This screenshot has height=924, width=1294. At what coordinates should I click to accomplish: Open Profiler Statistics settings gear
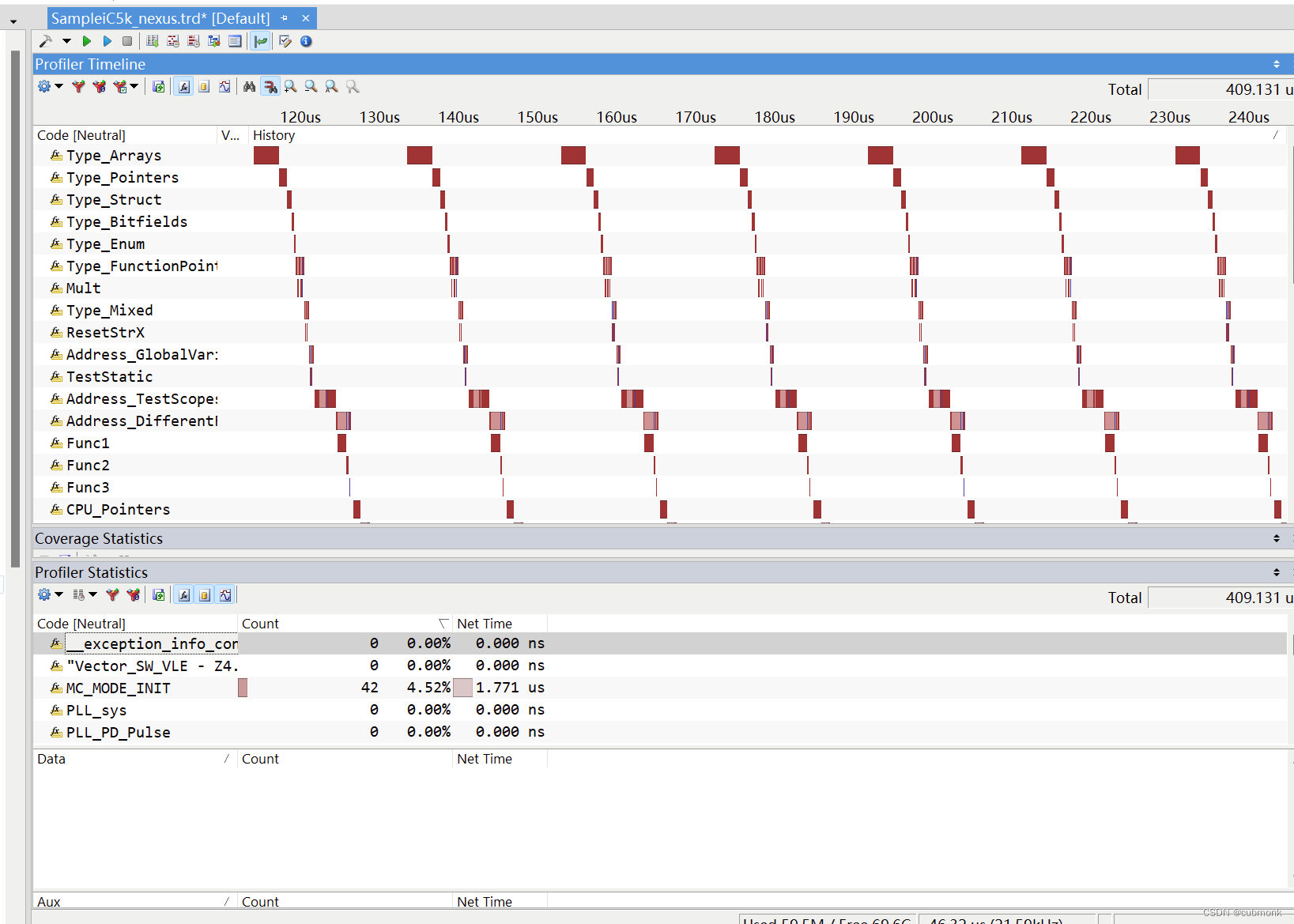click(44, 594)
